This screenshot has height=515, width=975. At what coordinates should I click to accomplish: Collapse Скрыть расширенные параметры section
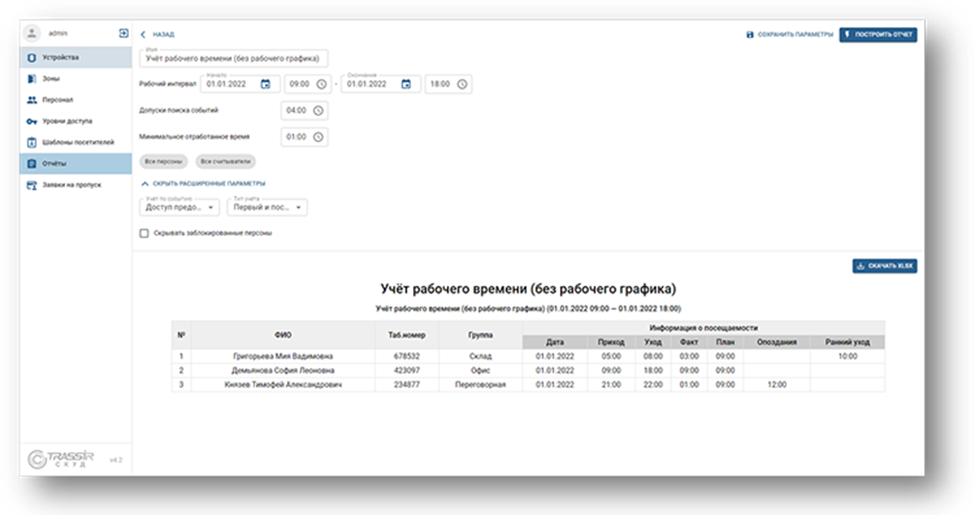(203, 183)
